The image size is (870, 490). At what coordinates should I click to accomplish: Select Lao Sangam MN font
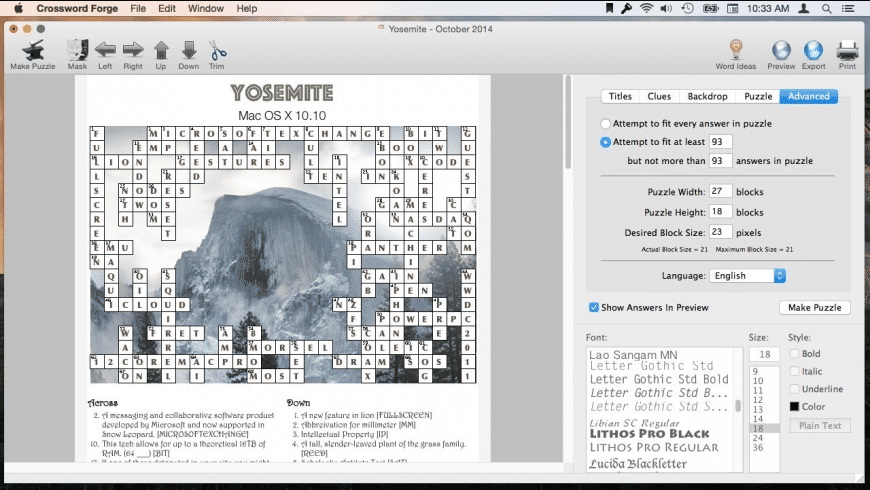pos(633,355)
